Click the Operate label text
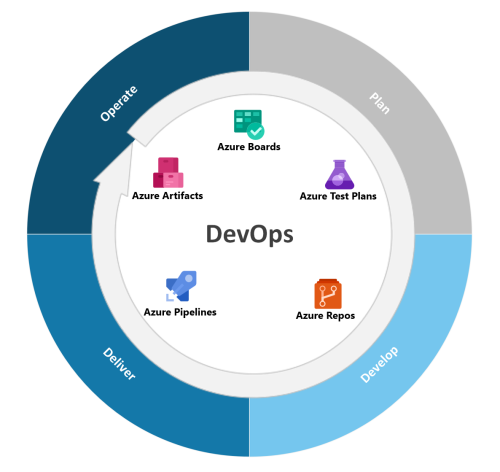This screenshot has width=500, height=472. click(x=119, y=103)
